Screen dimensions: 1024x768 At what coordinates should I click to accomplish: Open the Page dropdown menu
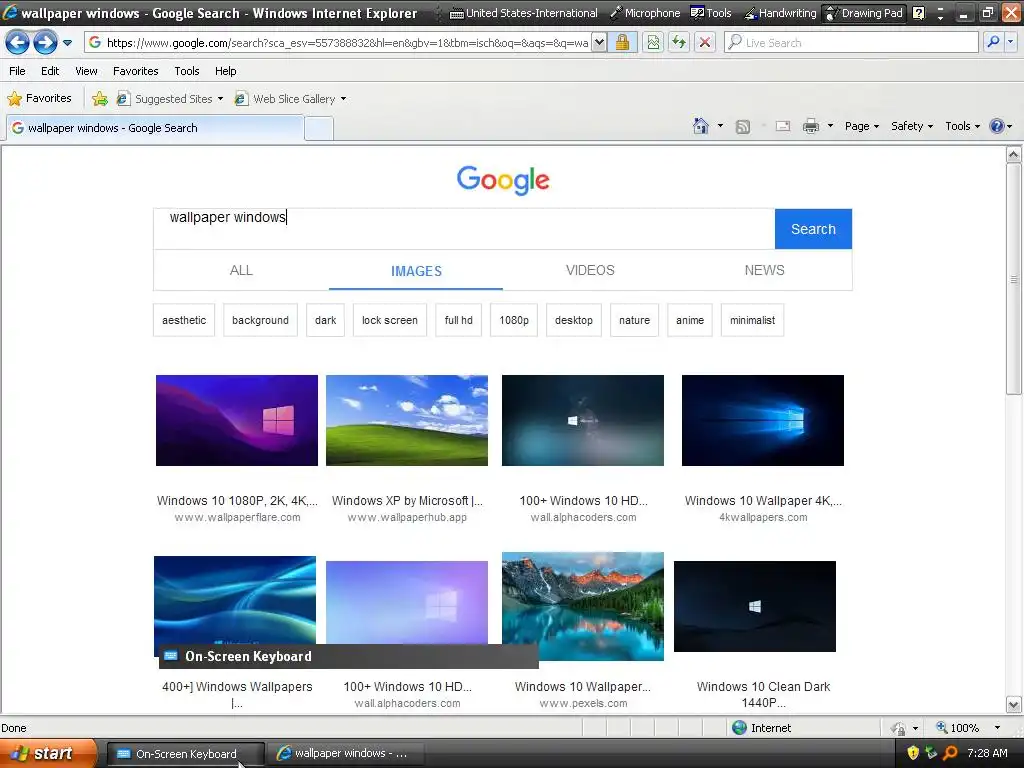coord(861,126)
